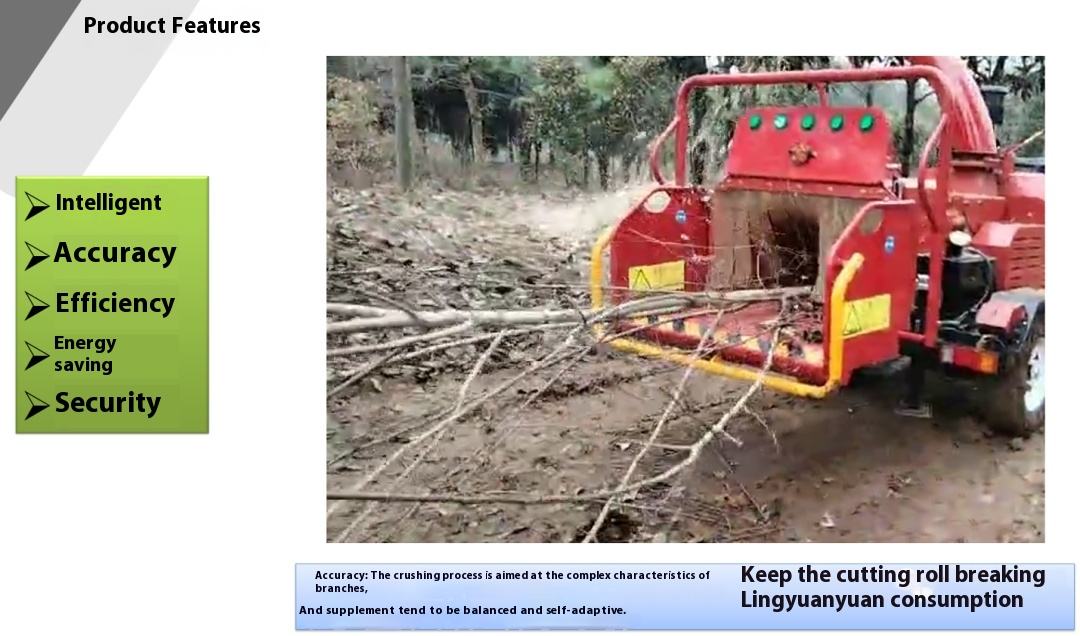This screenshot has height=636, width=1080.
Task: Click the Product Features heading
Action: point(172,25)
